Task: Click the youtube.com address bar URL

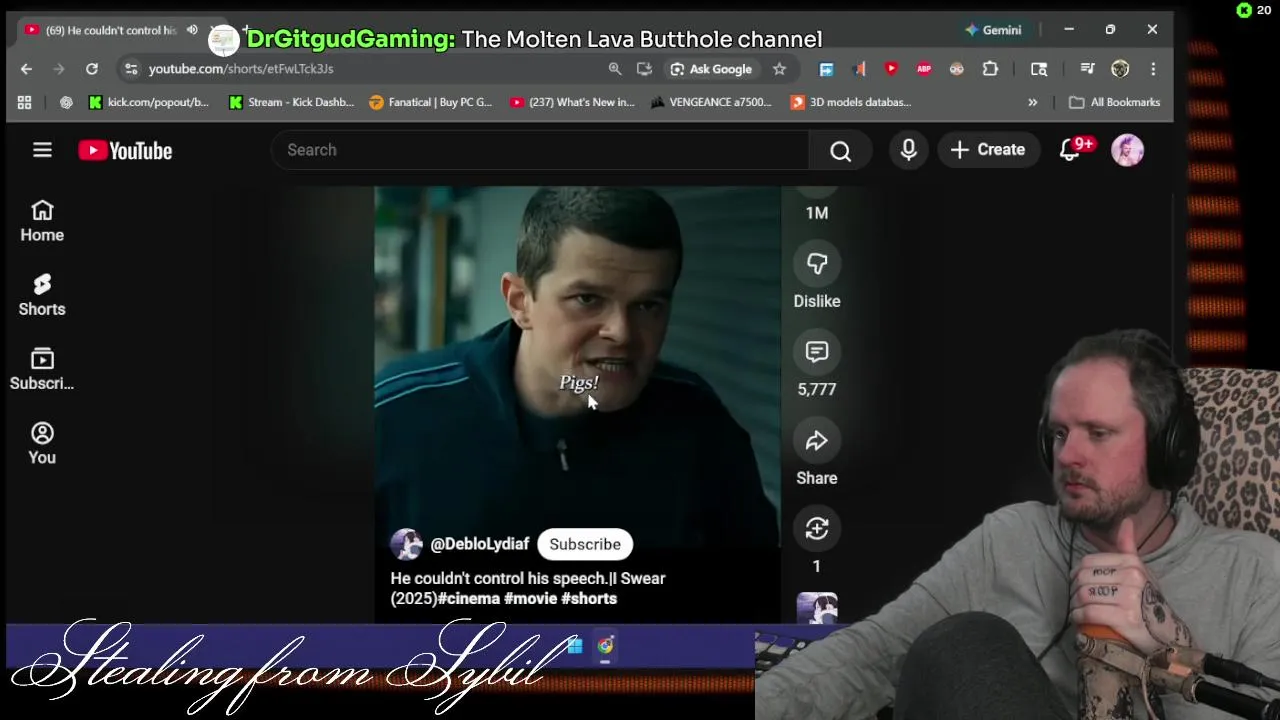Action: pos(241,69)
